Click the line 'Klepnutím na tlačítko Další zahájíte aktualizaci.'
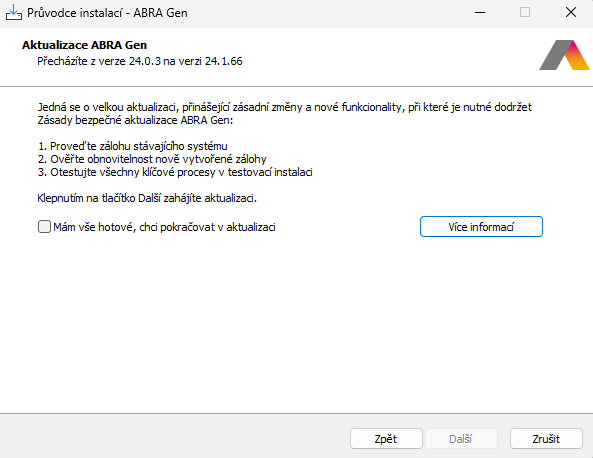The image size is (593, 458). [x=147, y=198]
